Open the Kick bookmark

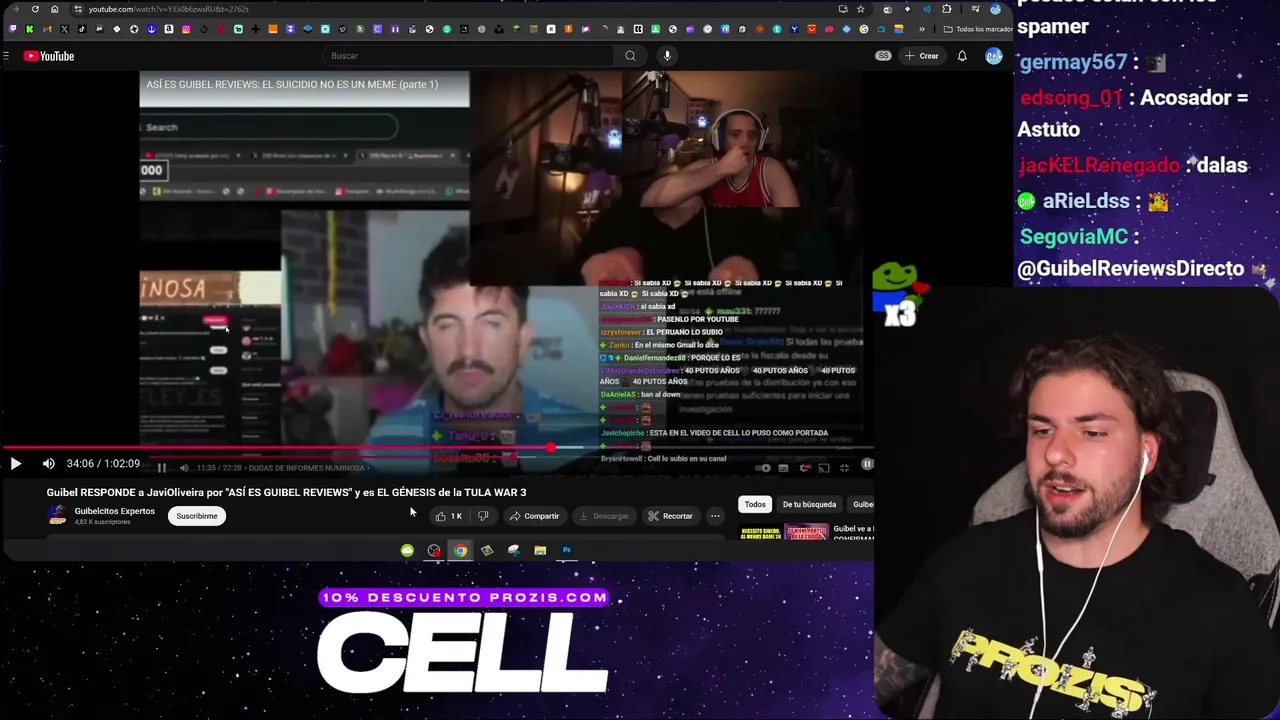(x=30, y=29)
